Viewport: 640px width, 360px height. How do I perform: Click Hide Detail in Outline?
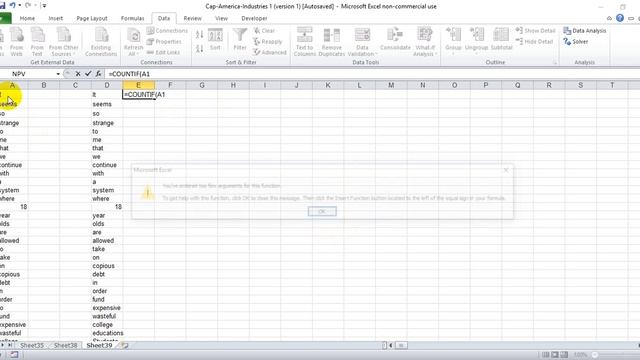(534, 42)
